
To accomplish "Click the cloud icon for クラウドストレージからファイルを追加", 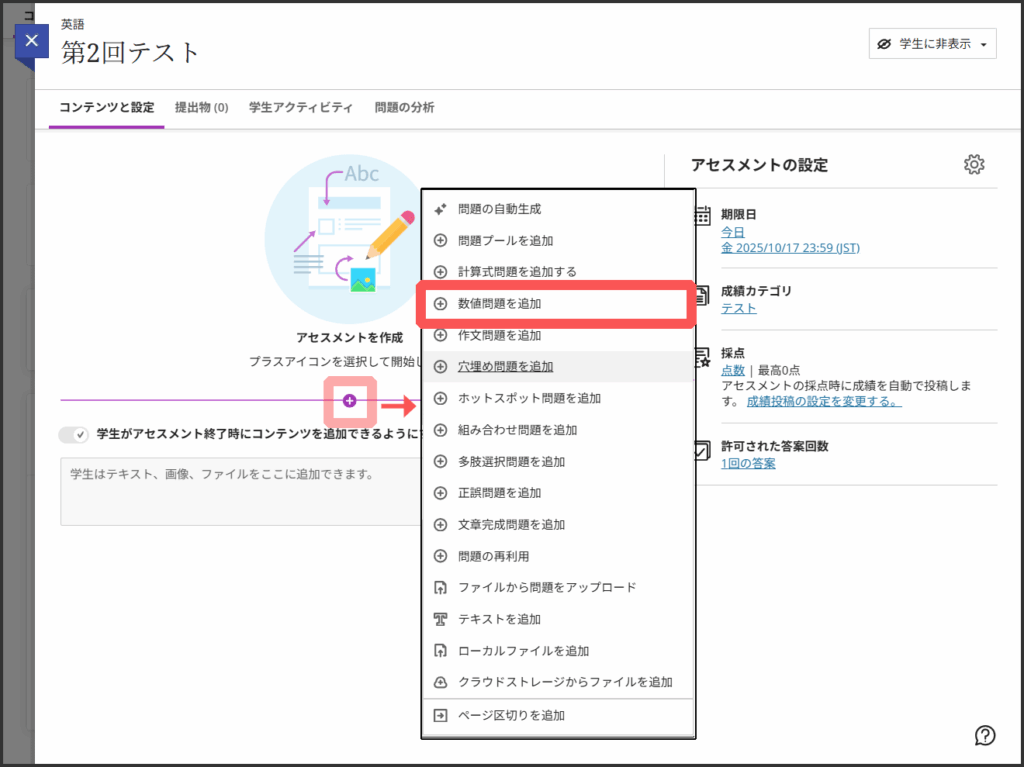I will pyautogui.click(x=439, y=682).
